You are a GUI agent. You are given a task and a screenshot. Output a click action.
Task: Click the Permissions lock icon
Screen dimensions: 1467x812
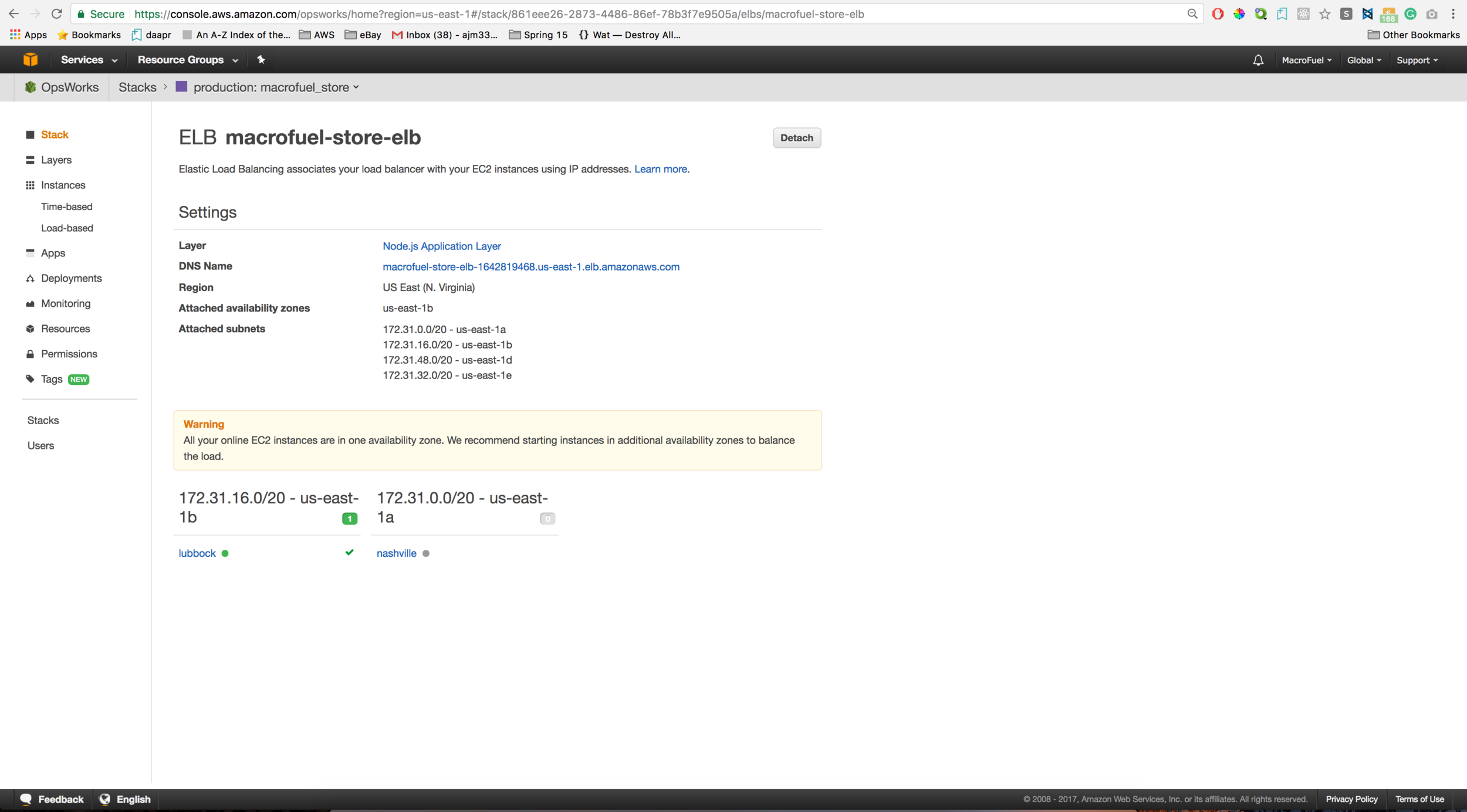pos(30,354)
